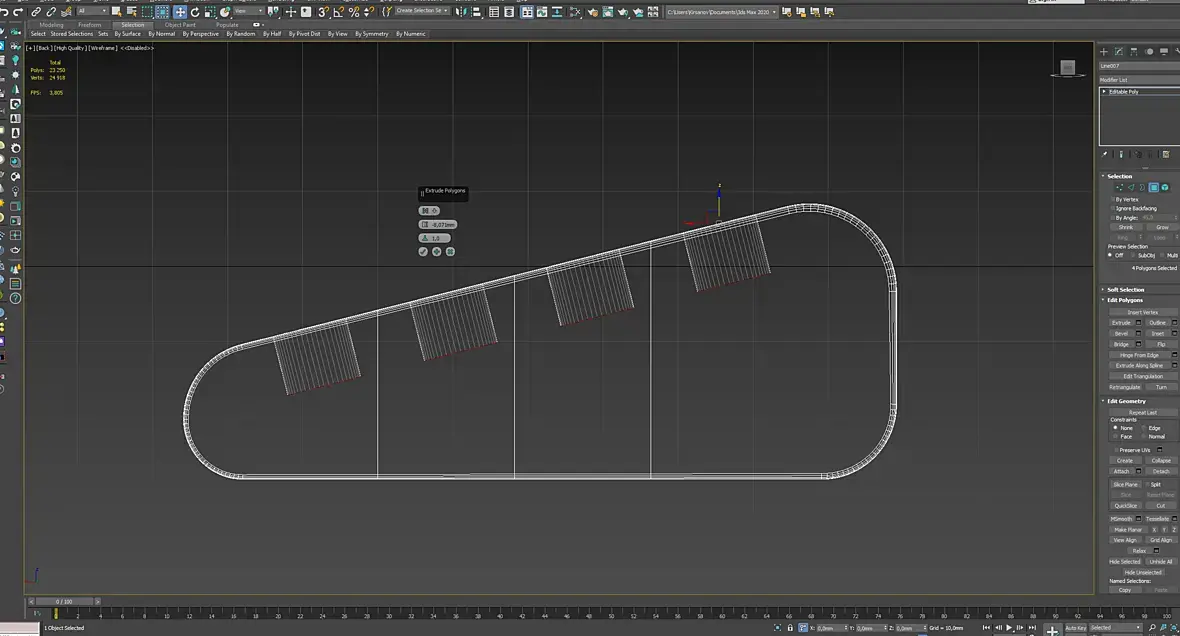Enable the Ignore Backfacing checkbox
Screen dimensions: 1180x636
1112,208
